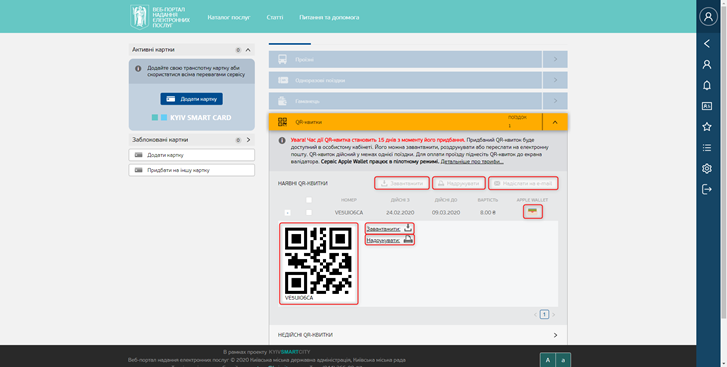Open the Питання та допомога menu
This screenshot has width=727, height=367.
[329, 17]
